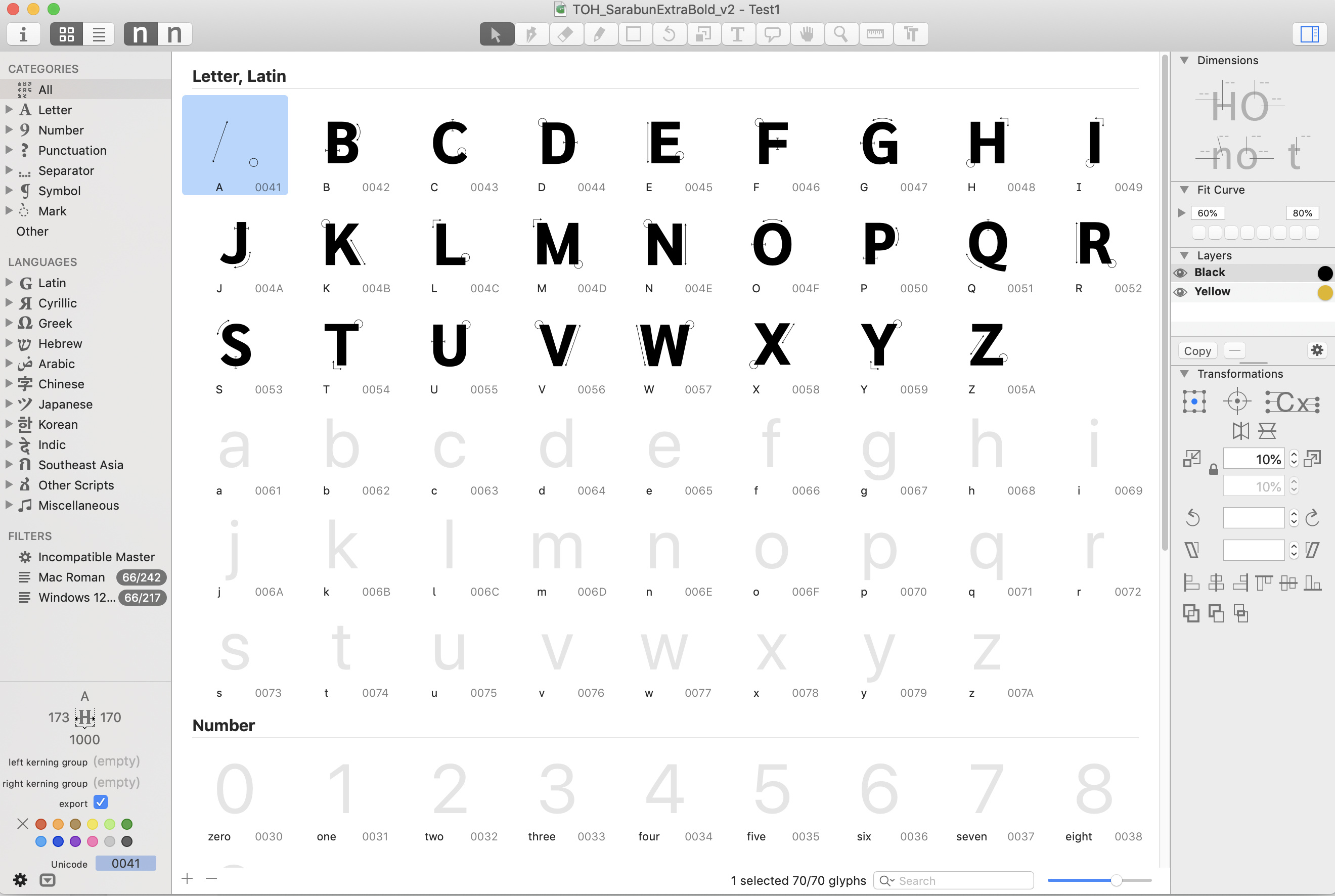The height and width of the screenshot is (896, 1335).
Task: Select the Pen tool
Action: click(531, 34)
